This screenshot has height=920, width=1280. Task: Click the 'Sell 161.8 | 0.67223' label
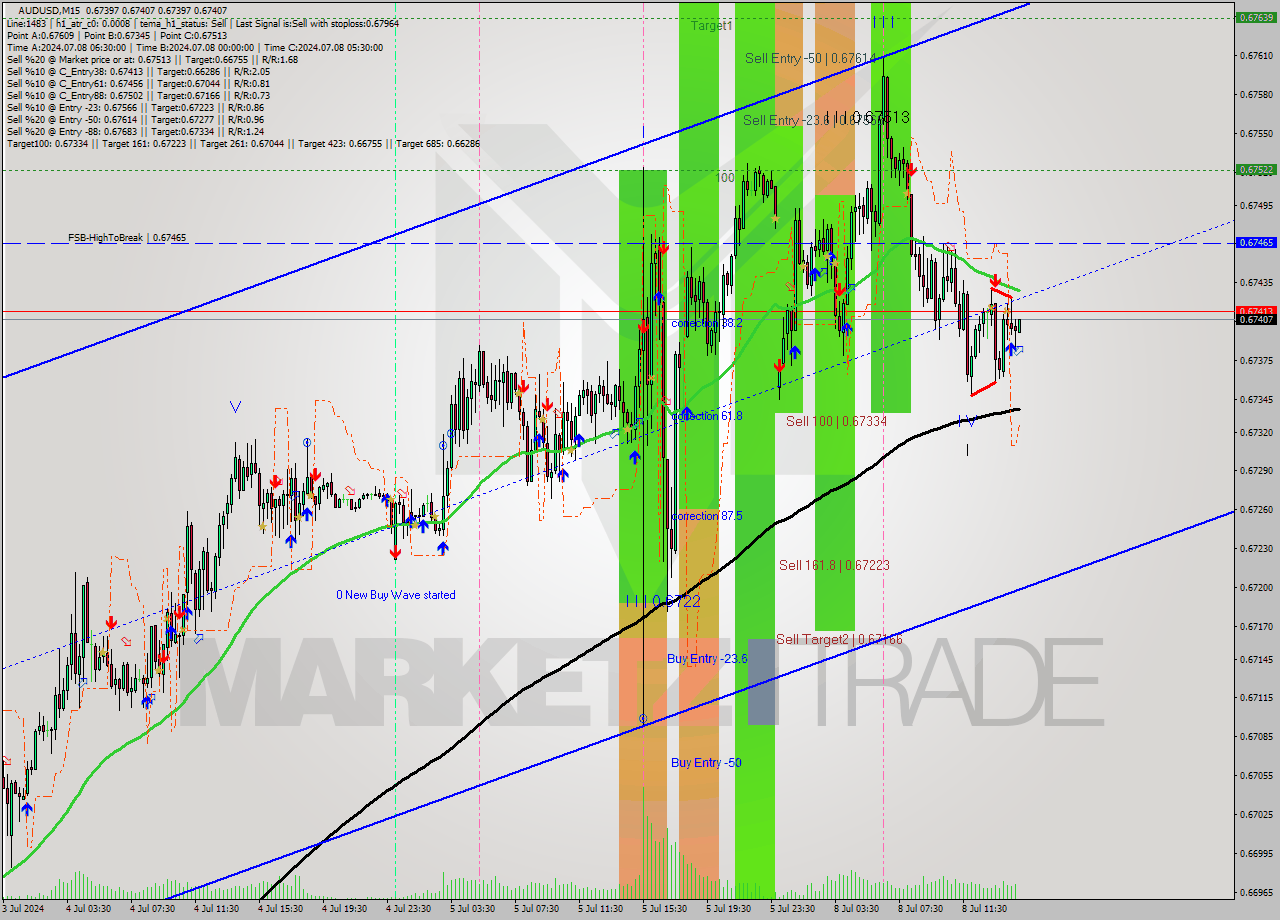(x=834, y=565)
